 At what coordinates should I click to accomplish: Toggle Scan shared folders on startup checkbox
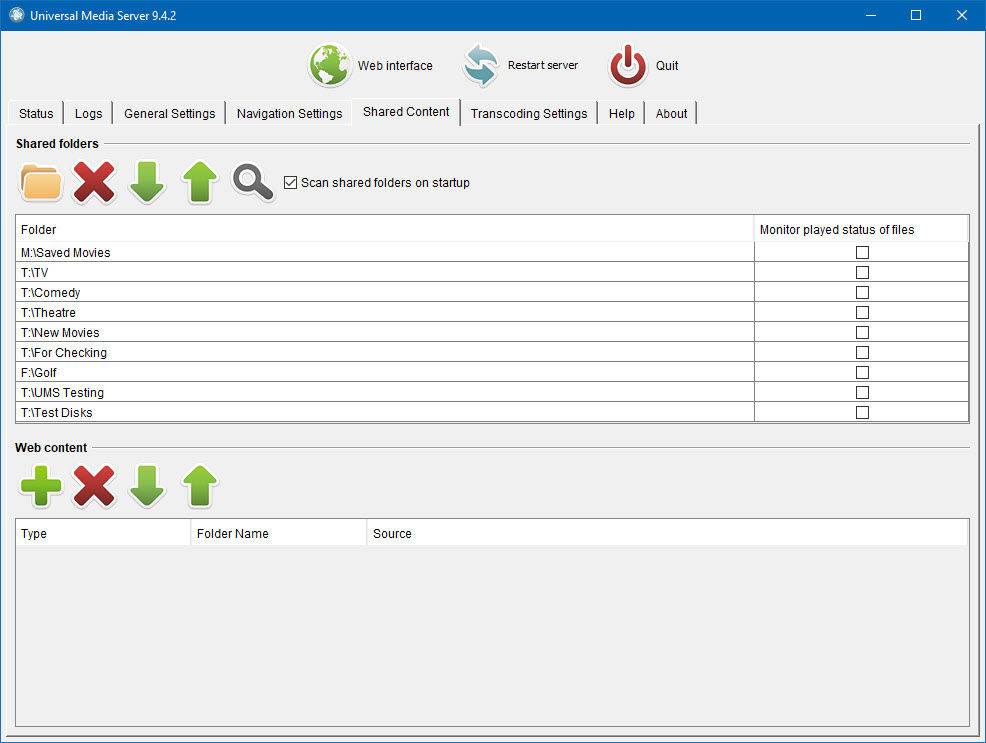tap(291, 182)
